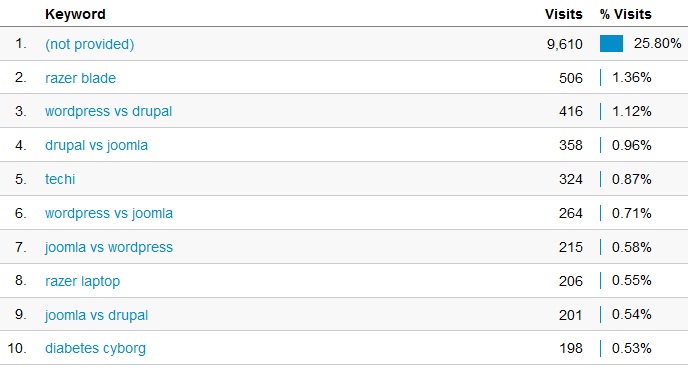Image resolution: width=688 pixels, height=370 pixels.
Task: Sort by the % Visits column header
Action: 626,14
